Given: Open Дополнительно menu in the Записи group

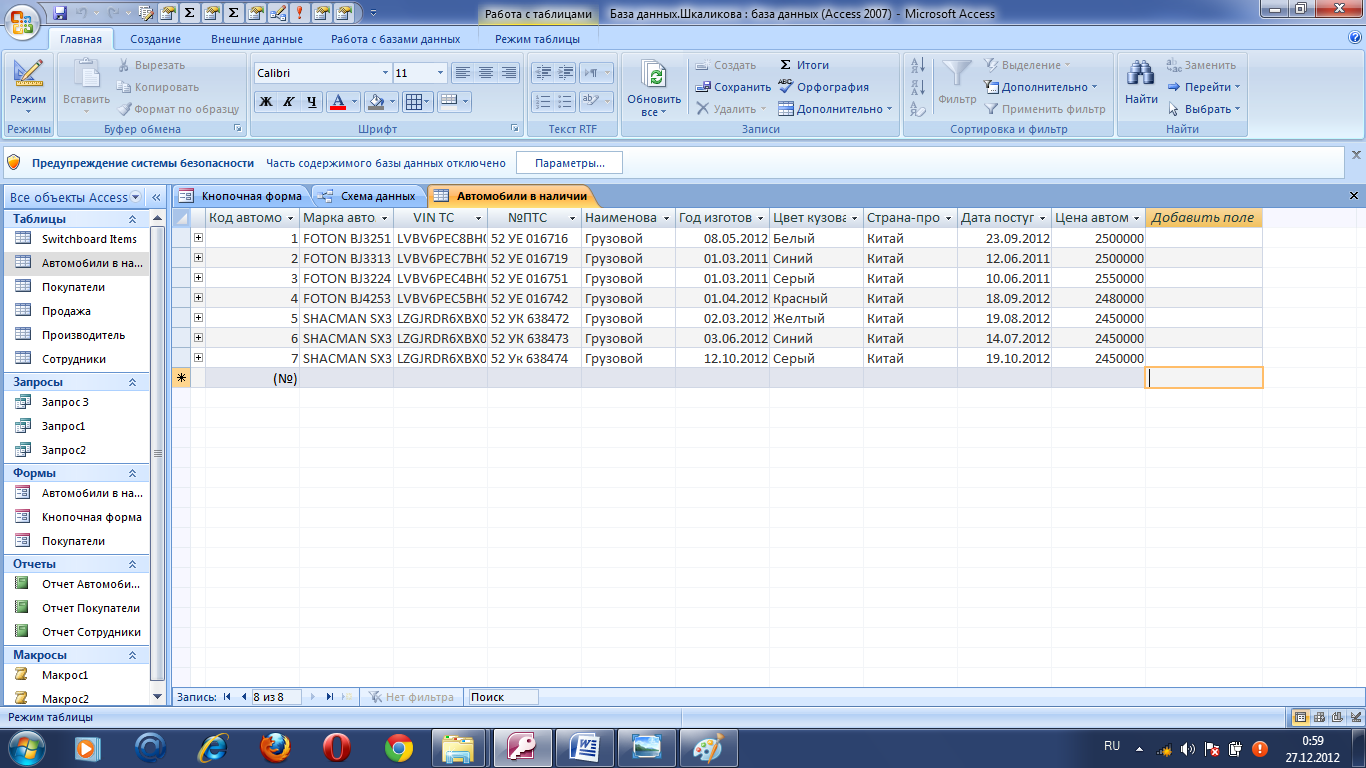Looking at the screenshot, I should click(835, 109).
